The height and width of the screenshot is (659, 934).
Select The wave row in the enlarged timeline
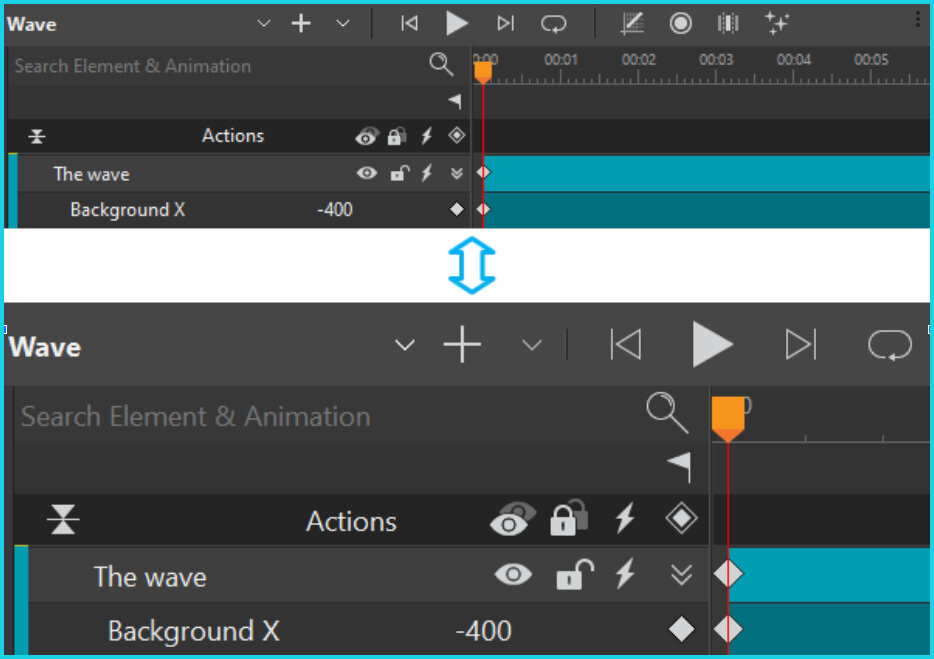tap(368, 575)
